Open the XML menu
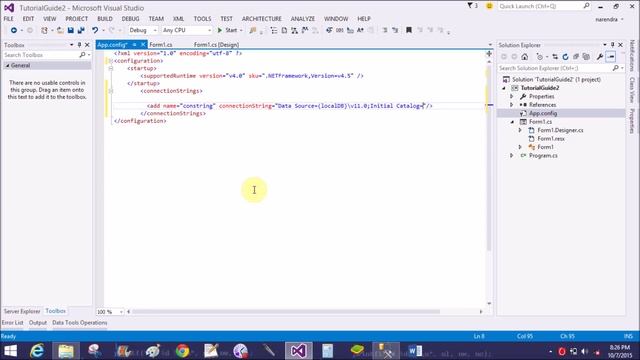 pos(178,19)
